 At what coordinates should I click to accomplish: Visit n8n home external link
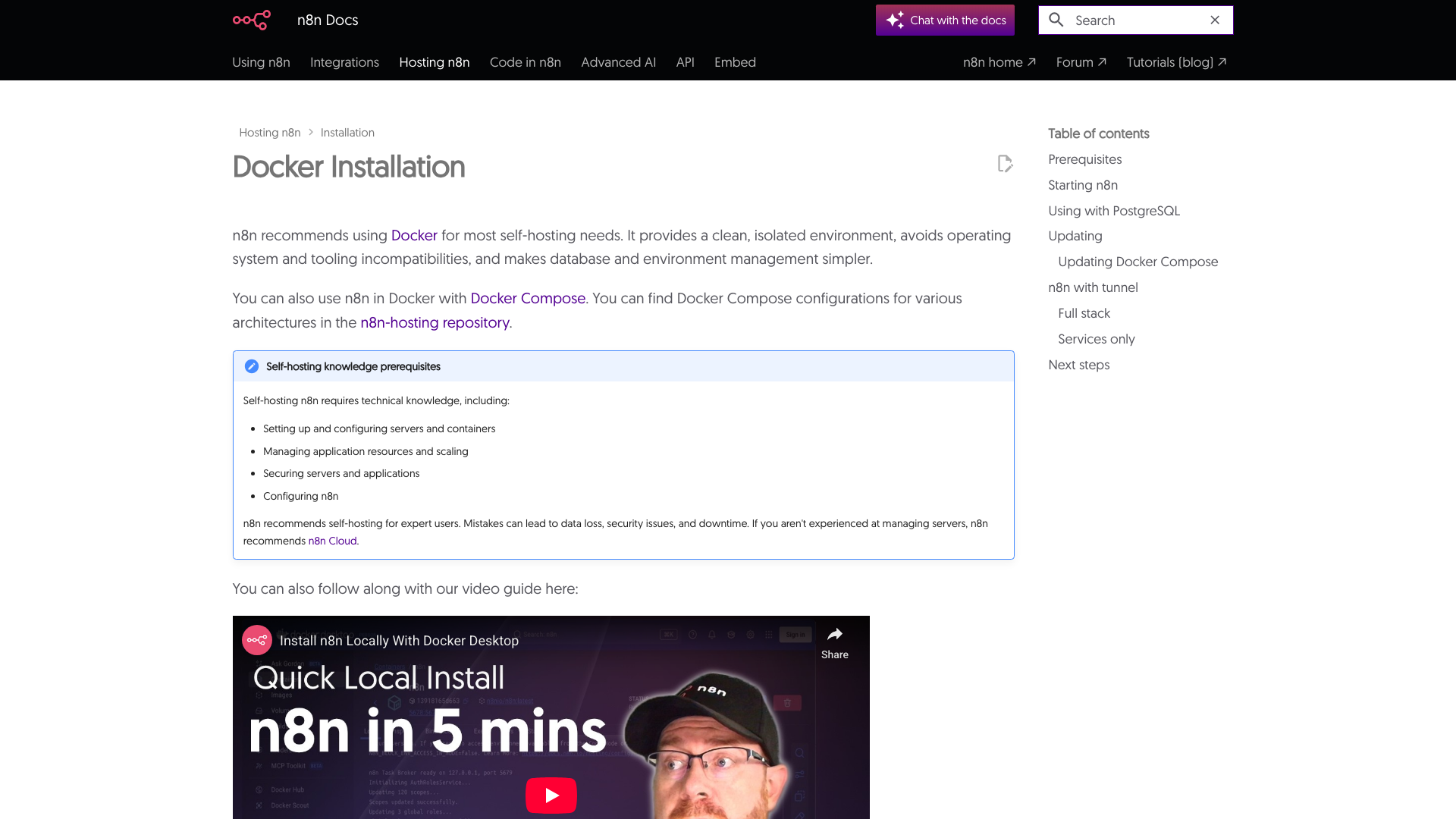999,62
